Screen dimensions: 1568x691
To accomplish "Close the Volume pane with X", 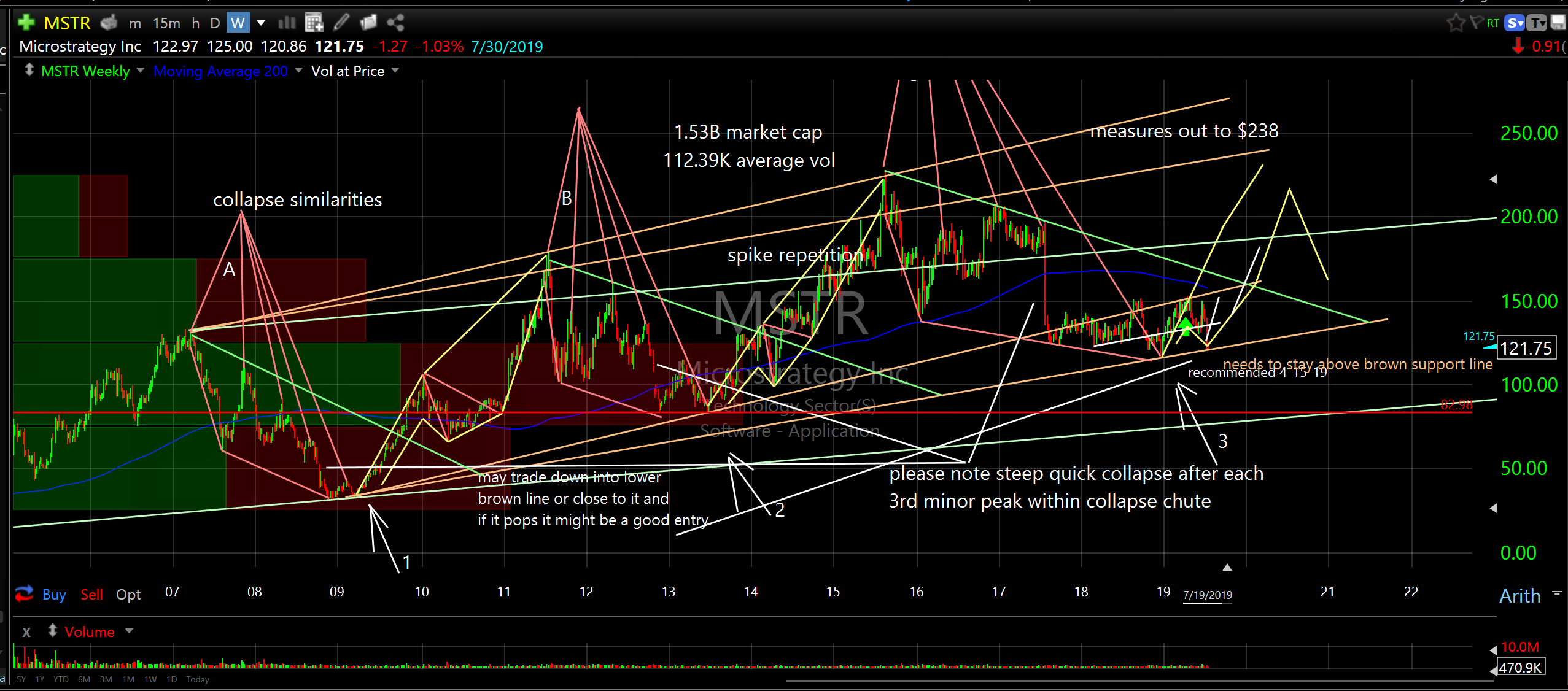I will tap(26, 631).
